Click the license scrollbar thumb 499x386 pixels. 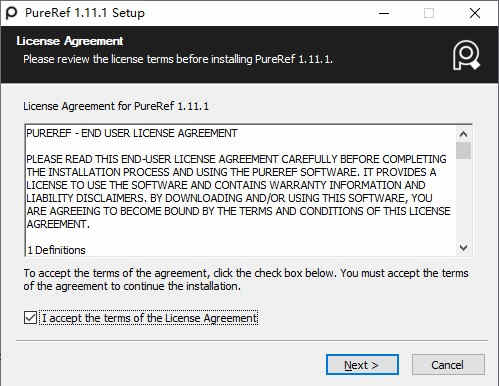tap(463, 150)
